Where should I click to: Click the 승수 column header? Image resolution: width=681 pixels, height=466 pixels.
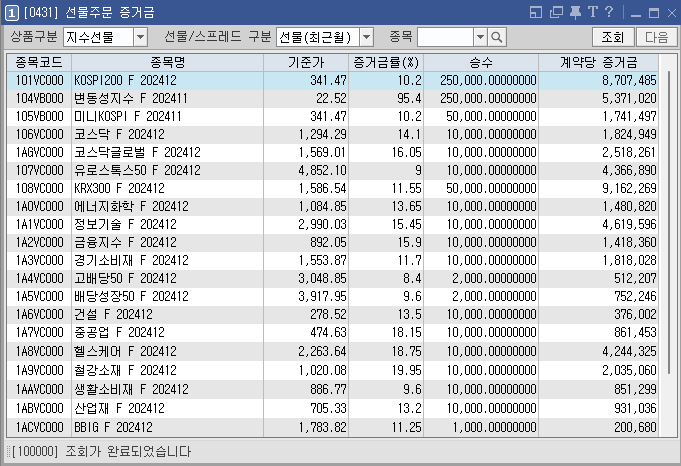pos(481,63)
